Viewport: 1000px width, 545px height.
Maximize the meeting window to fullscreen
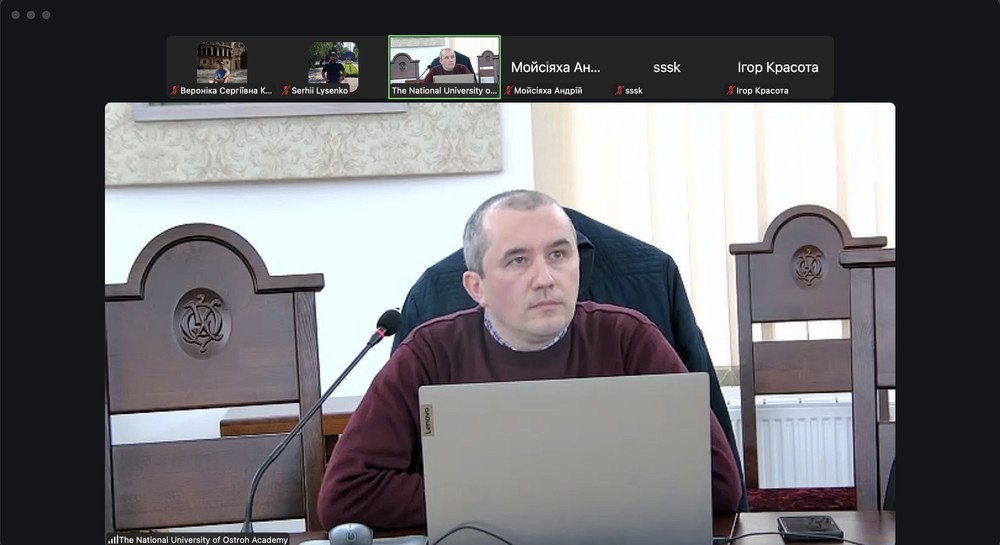coord(46,15)
